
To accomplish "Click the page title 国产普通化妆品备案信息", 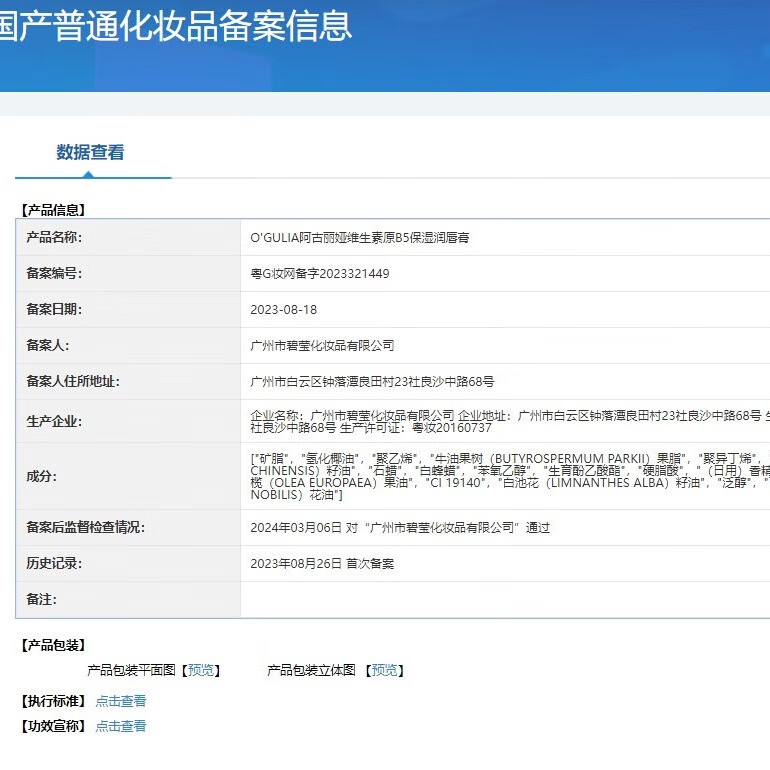I will [175, 26].
